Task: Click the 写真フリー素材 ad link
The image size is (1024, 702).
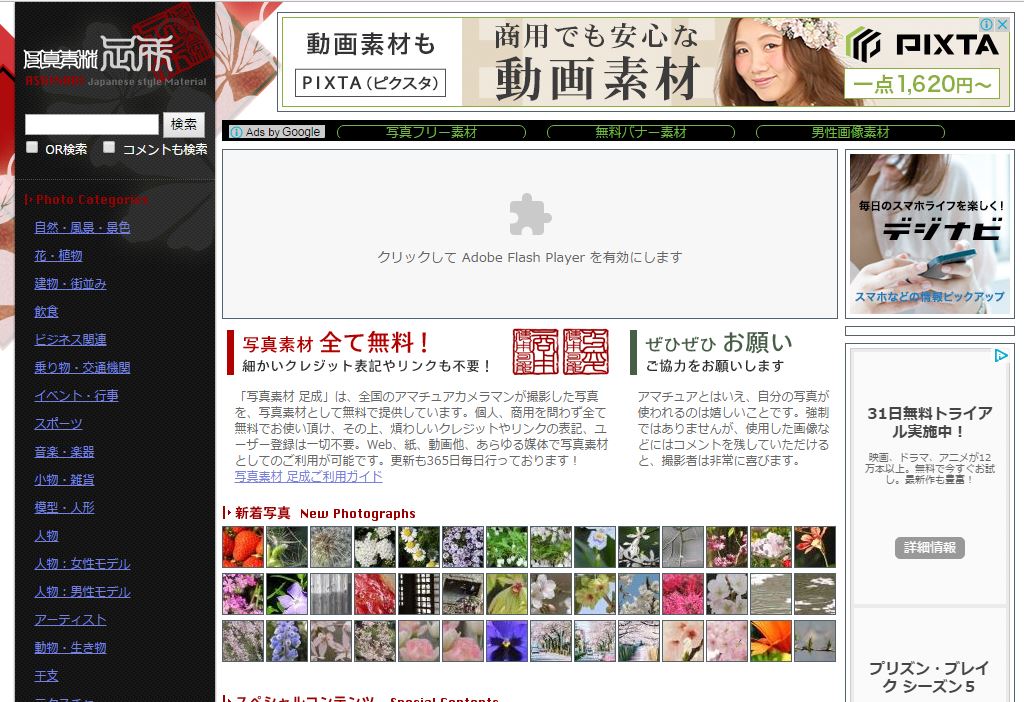Action: 431,132
